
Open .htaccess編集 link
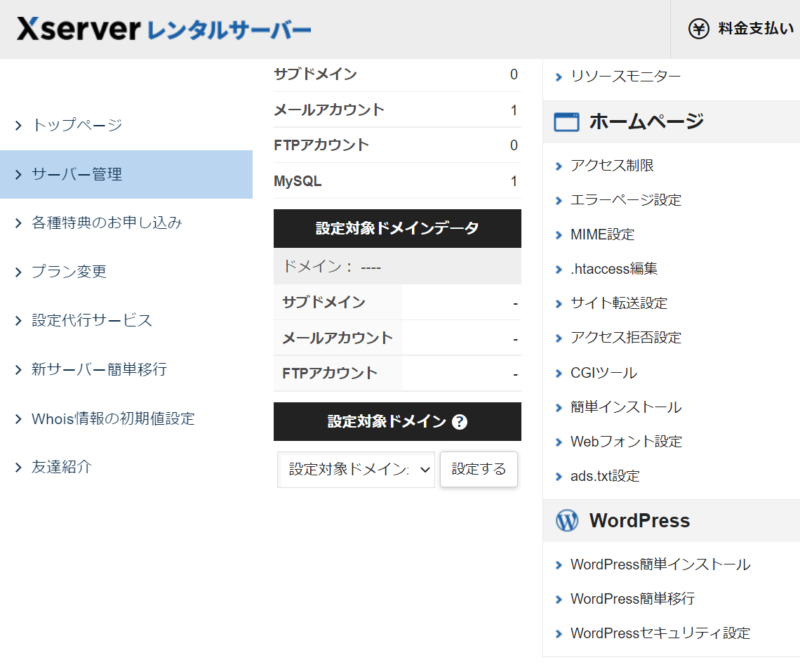614,269
